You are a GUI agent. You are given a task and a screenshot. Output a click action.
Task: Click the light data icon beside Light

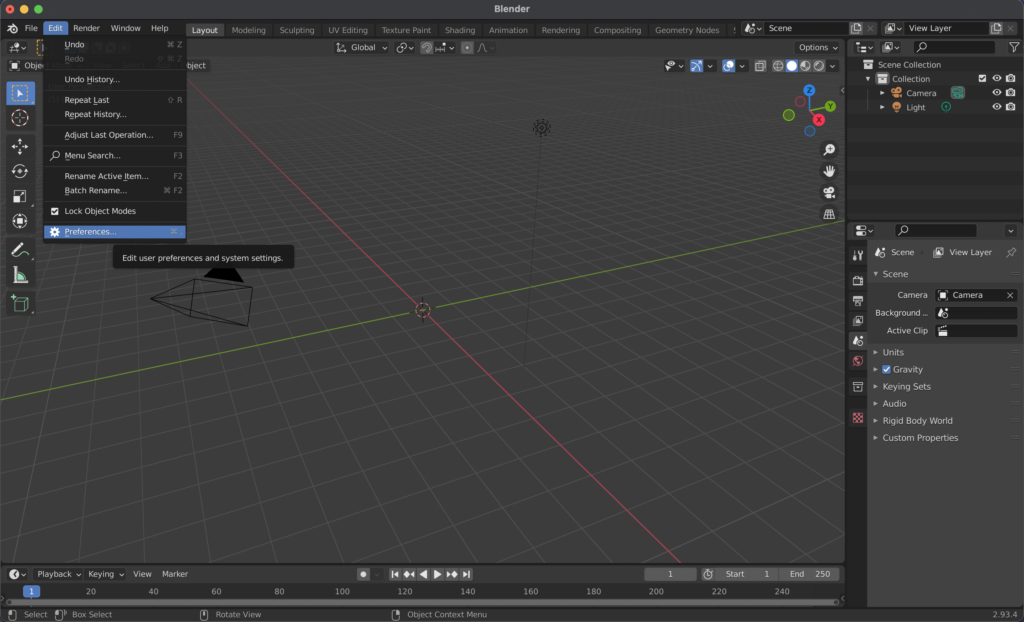tap(946, 107)
